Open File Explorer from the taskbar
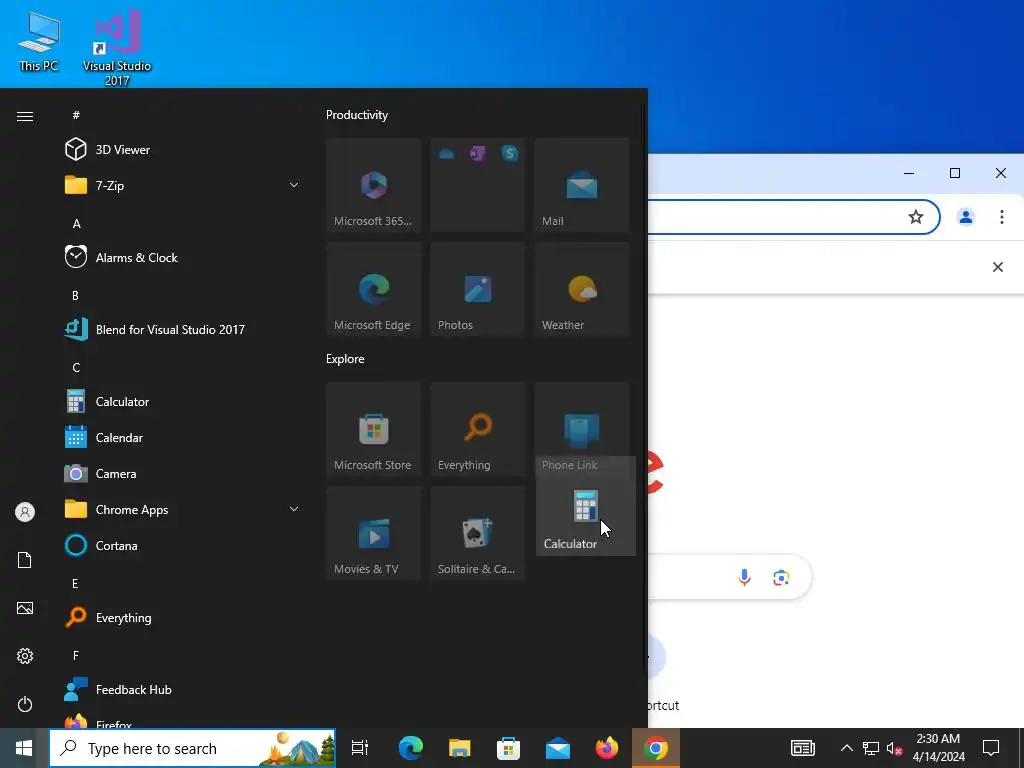 (x=460, y=748)
